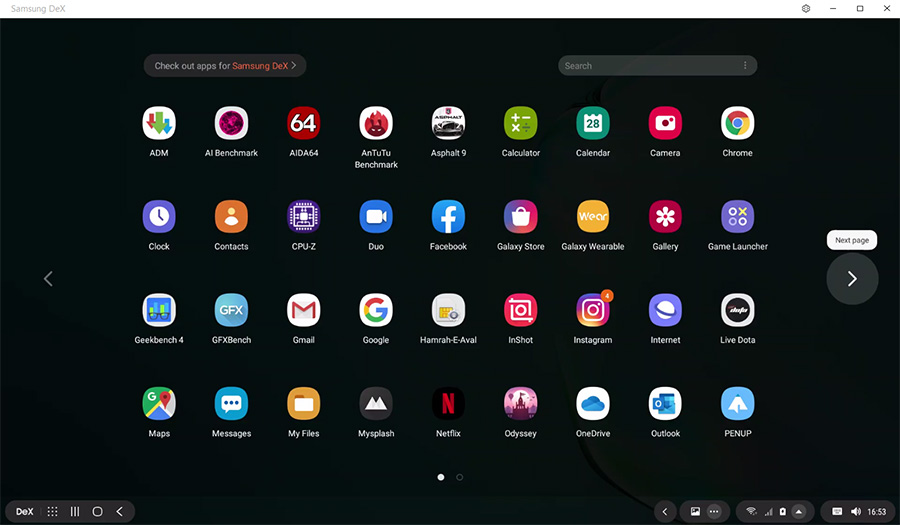Image resolution: width=900 pixels, height=525 pixels.
Task: Open Google Maps app
Action: [x=159, y=403]
